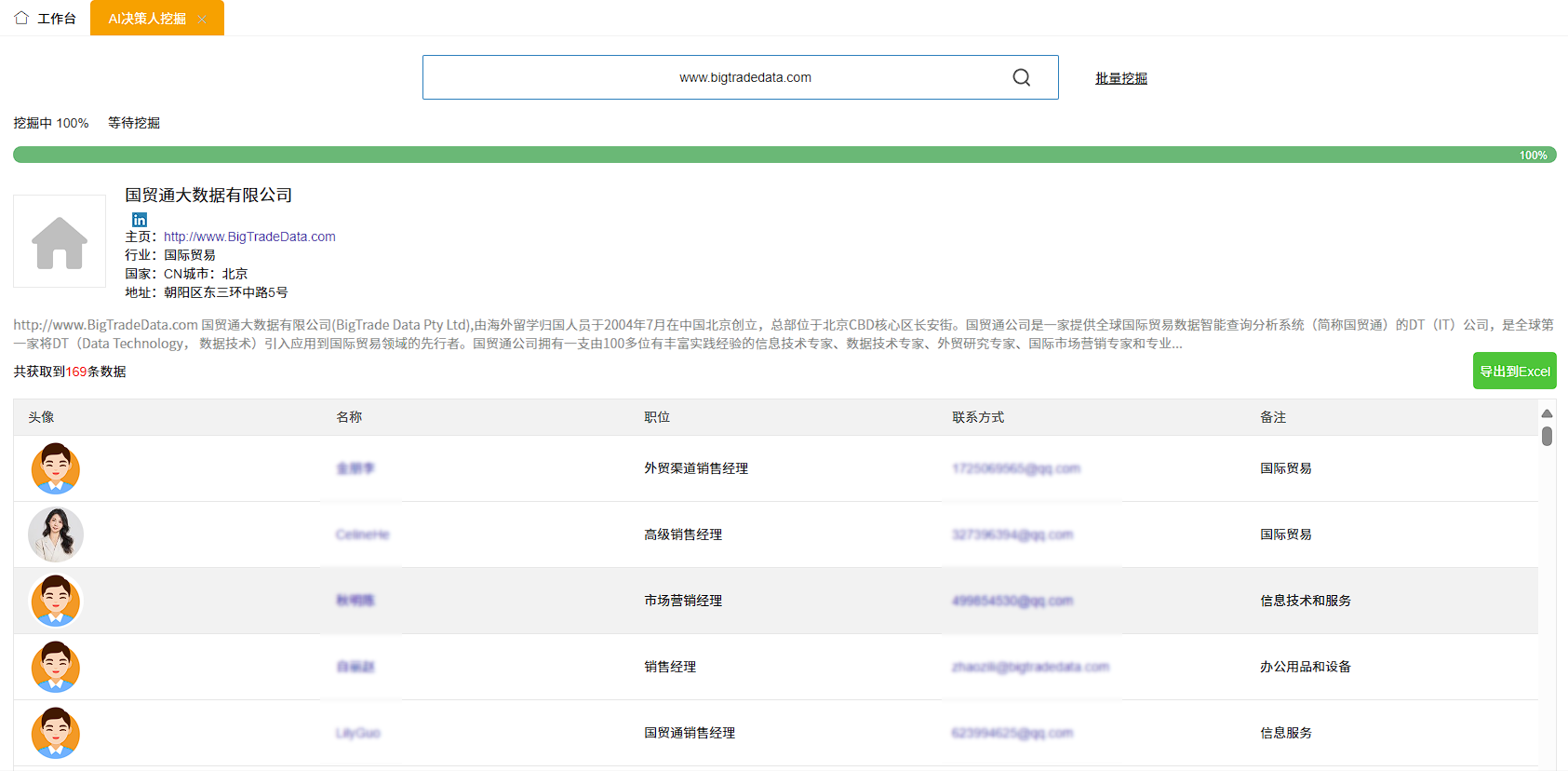
Task: Click the table's vertical scrollbar thumb
Action: click(x=1547, y=436)
